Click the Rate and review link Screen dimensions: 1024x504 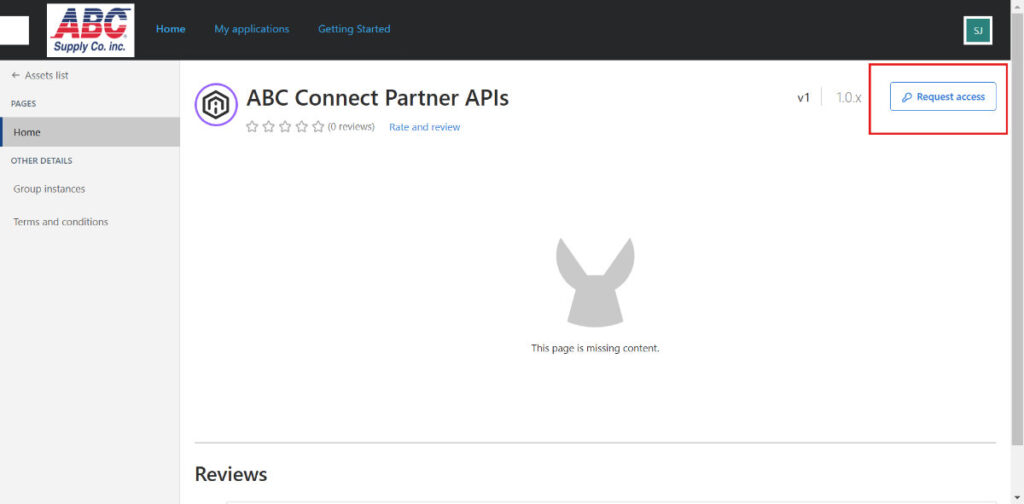tap(424, 127)
